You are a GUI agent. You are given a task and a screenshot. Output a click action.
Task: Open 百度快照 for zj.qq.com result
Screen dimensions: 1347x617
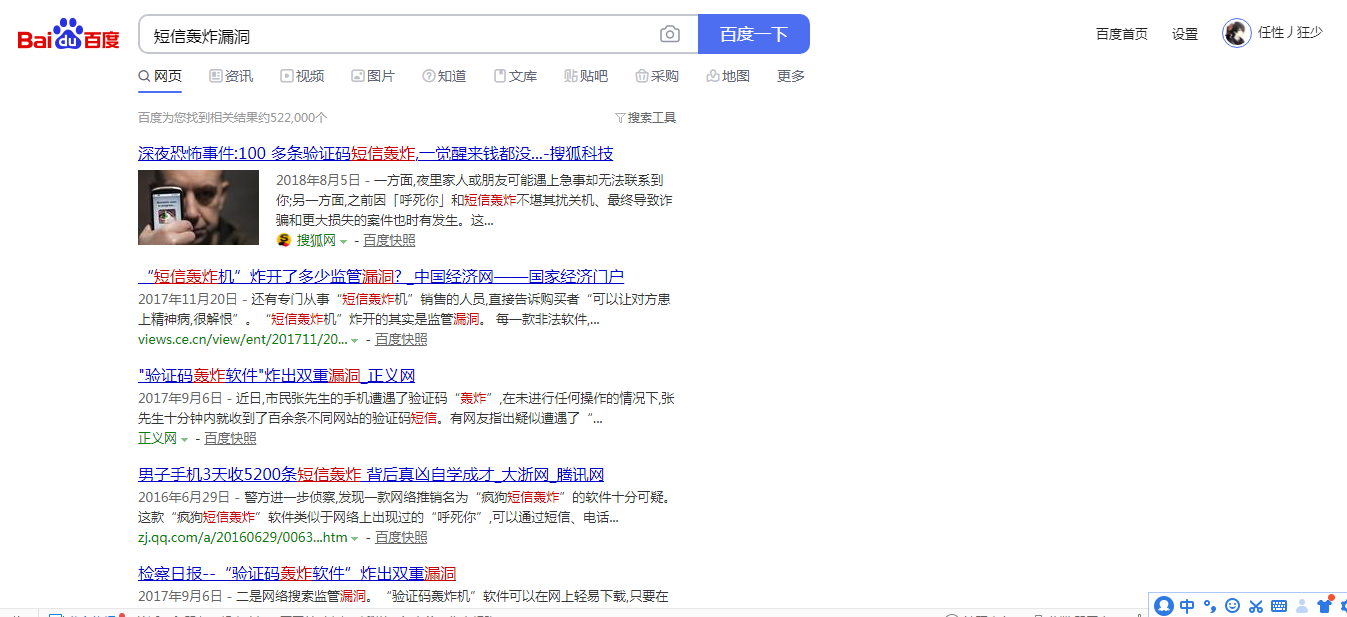click(x=401, y=538)
